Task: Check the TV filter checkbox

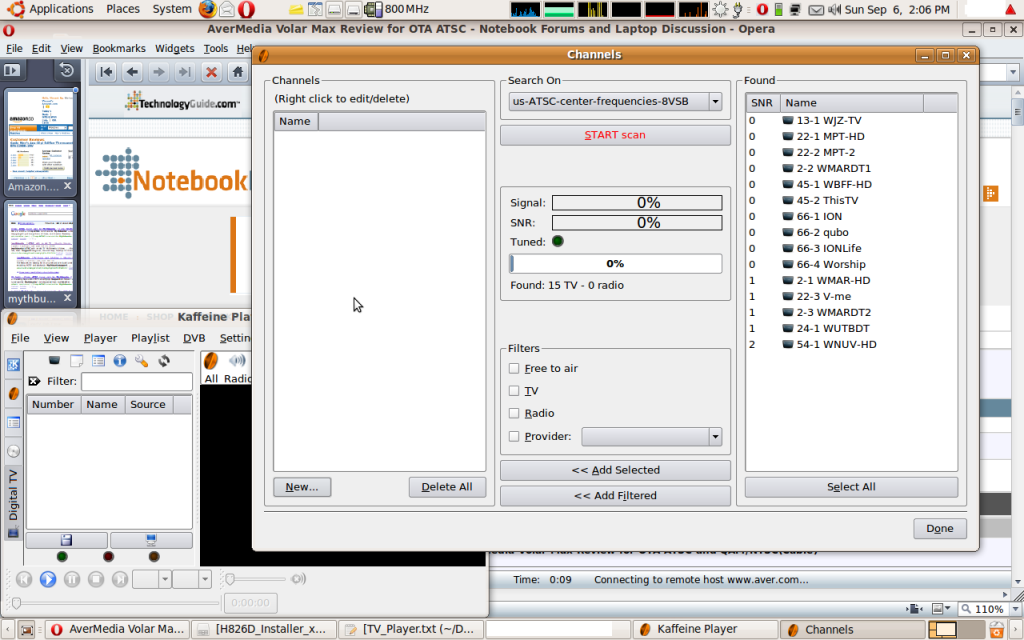Action: click(x=514, y=391)
